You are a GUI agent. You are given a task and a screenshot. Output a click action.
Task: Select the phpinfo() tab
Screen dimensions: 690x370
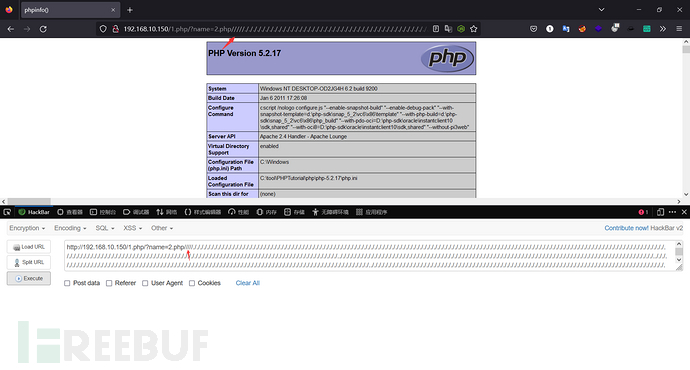pyautogui.click(x=70, y=10)
